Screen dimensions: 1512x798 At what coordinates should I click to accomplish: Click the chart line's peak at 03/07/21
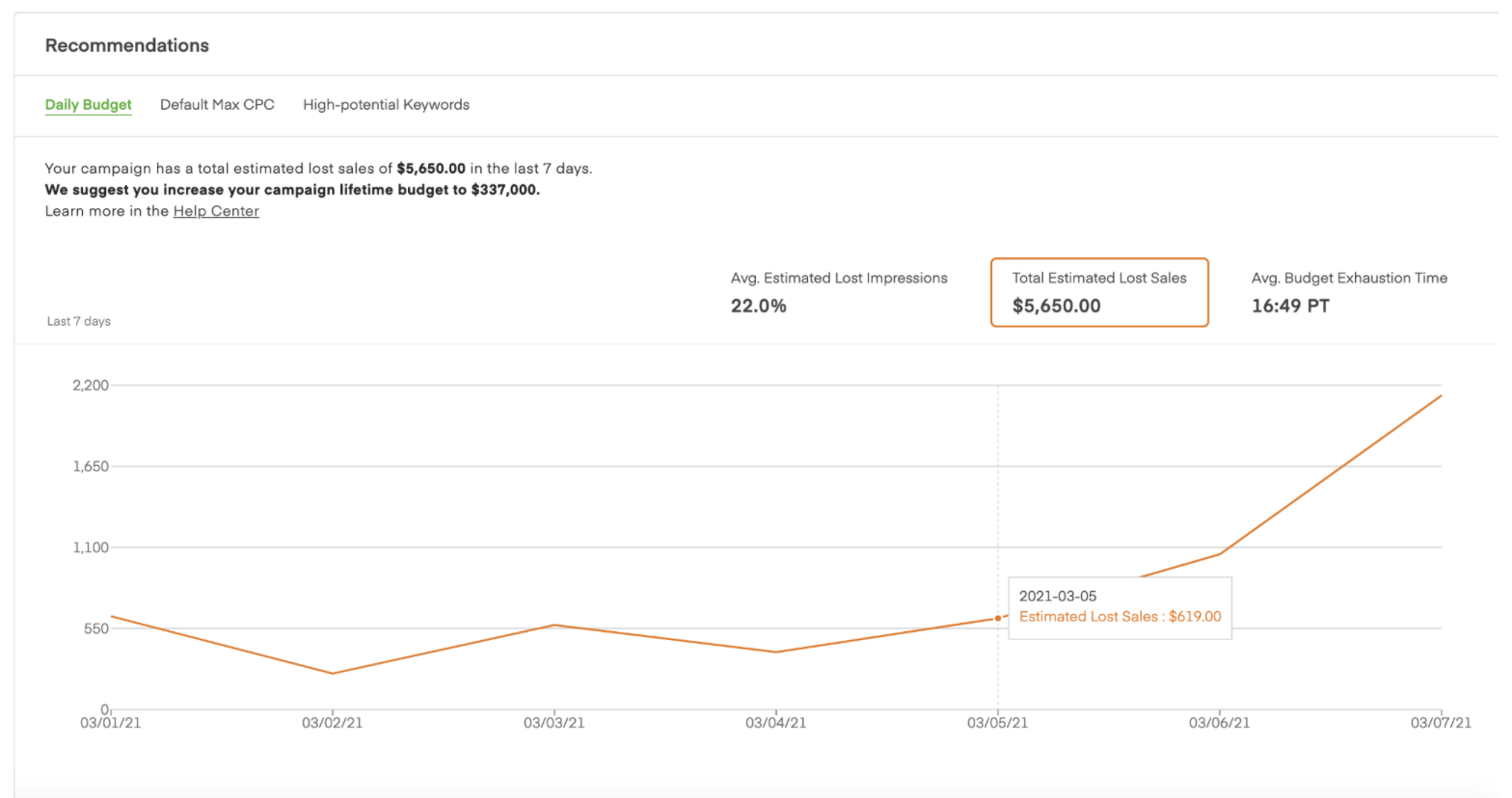(x=1441, y=396)
